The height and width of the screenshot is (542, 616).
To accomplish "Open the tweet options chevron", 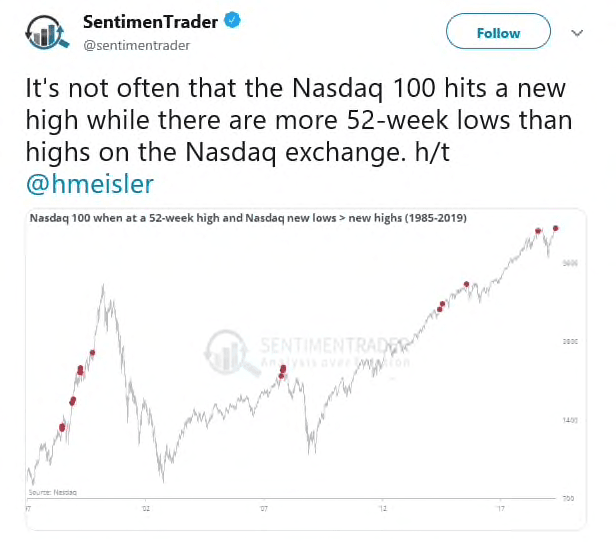I will [577, 33].
